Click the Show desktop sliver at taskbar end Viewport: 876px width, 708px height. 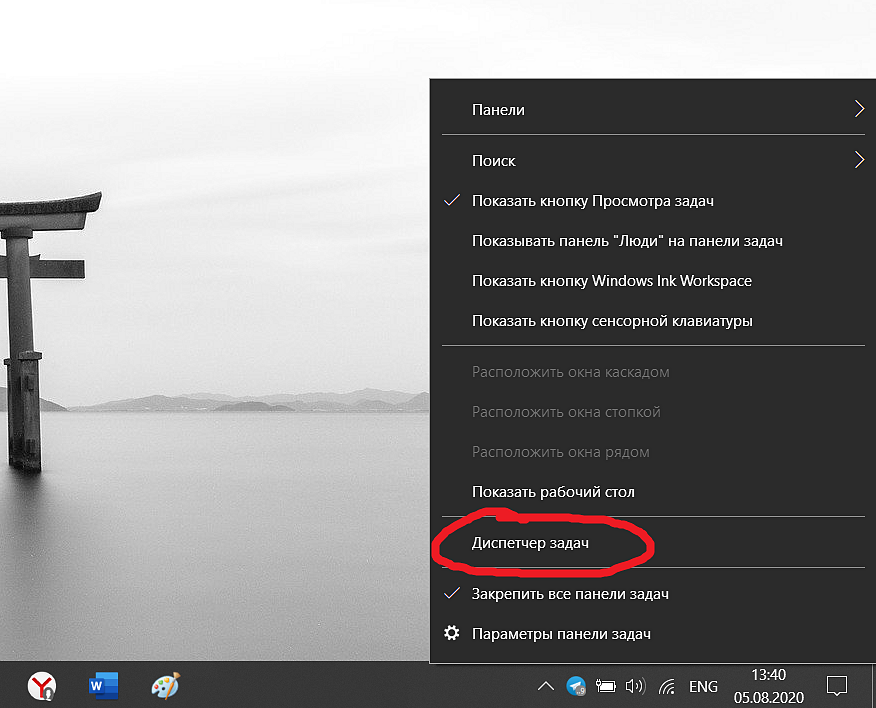click(873, 686)
